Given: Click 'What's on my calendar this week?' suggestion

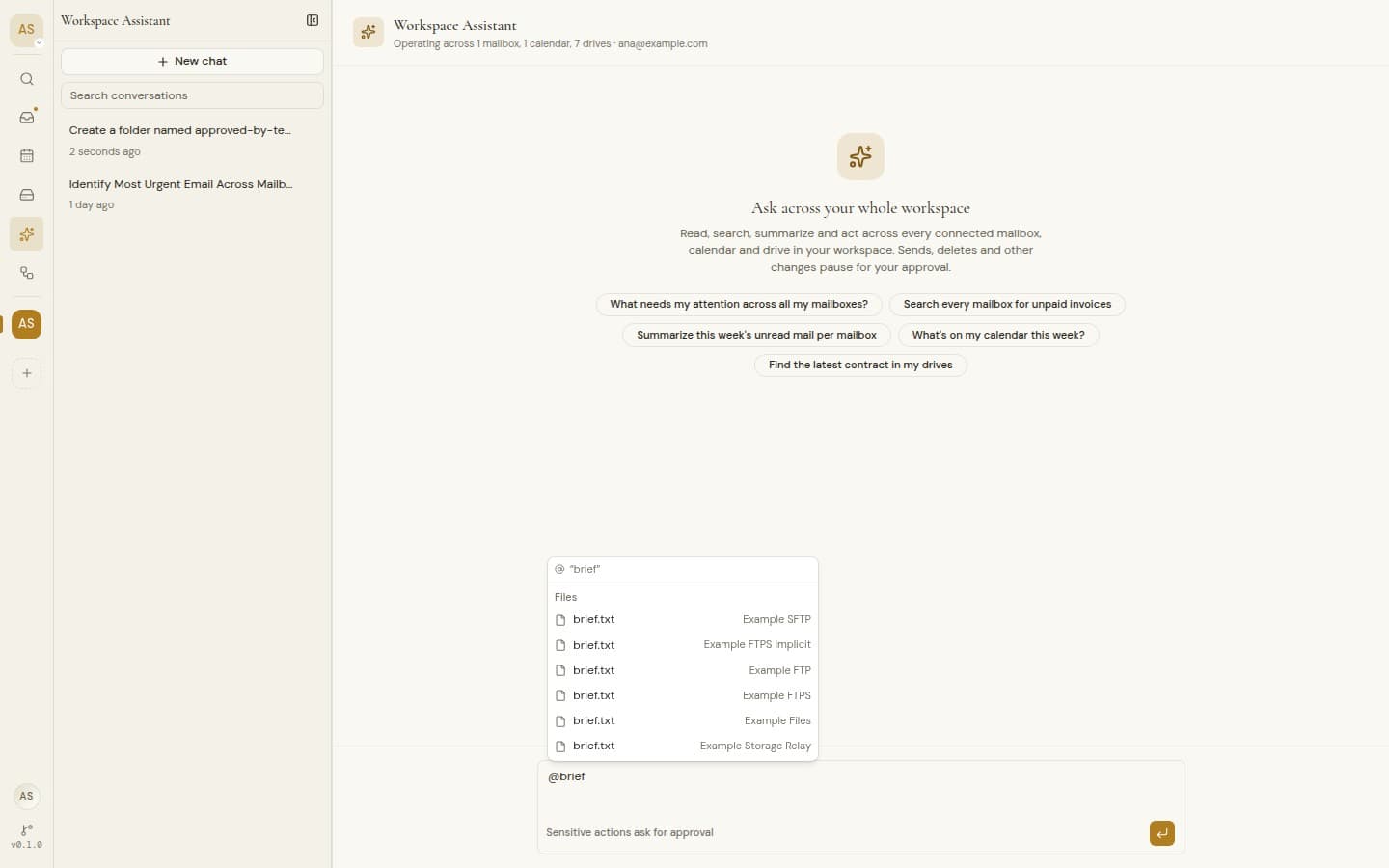Looking at the screenshot, I should coord(998,335).
